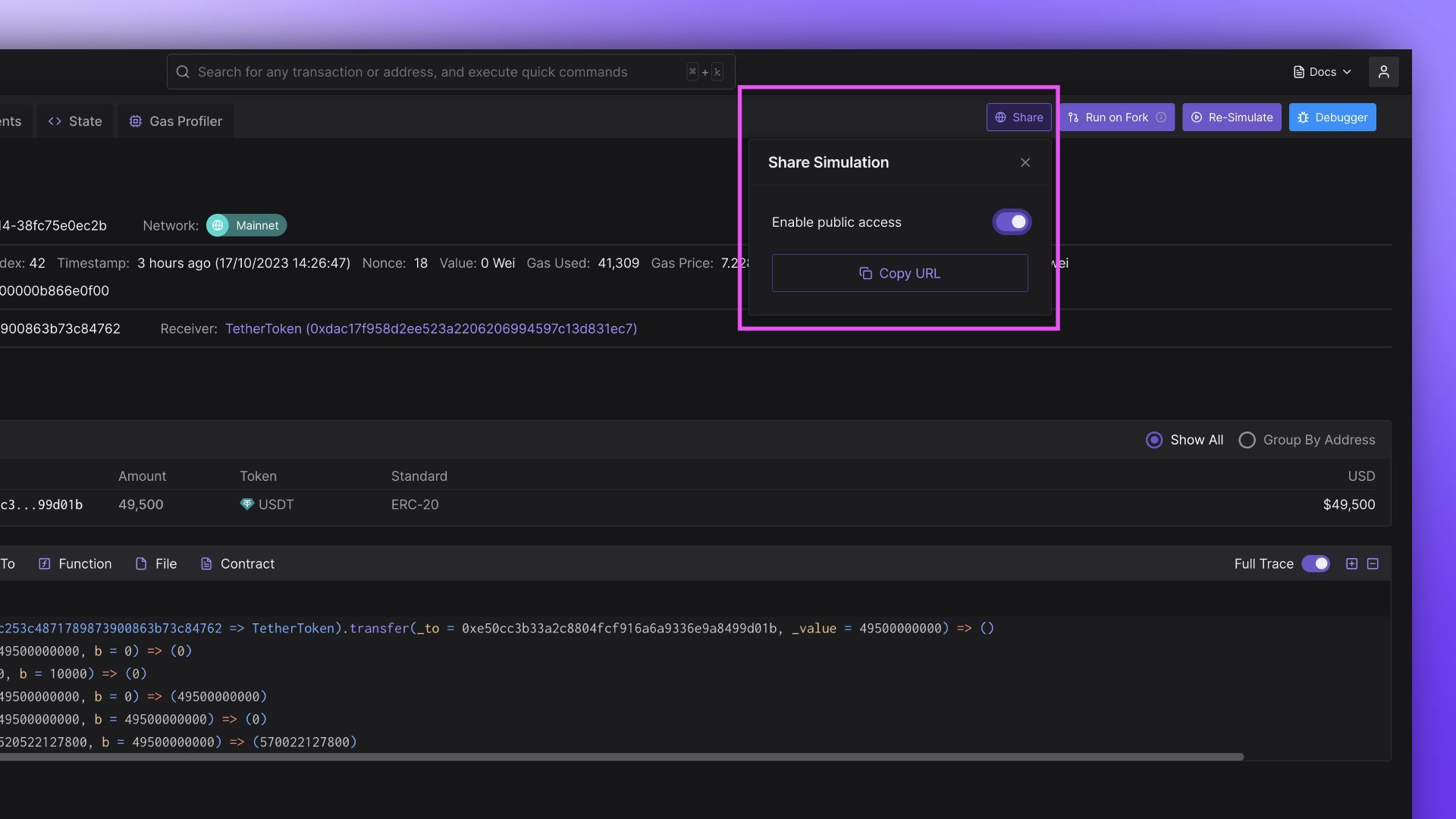This screenshot has width=1456, height=819.
Task: Open the Docs dropdown menu
Action: pos(1323,72)
